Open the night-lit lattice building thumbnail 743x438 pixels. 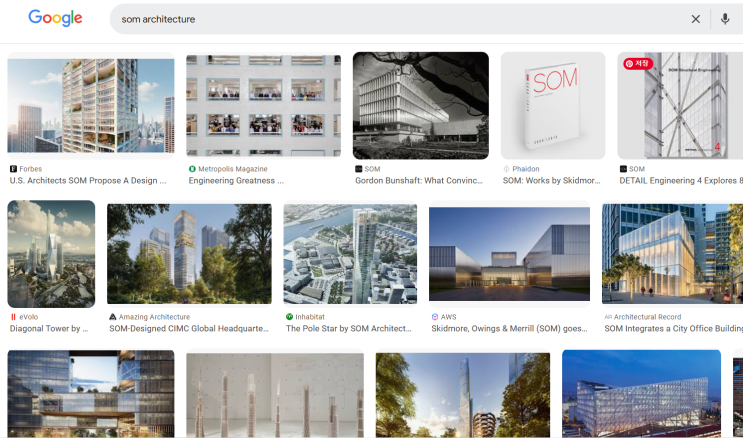642,394
